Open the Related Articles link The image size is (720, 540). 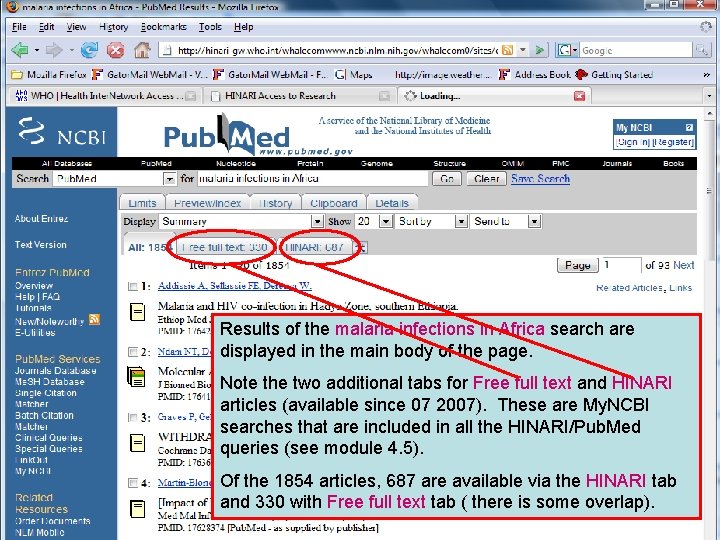[629, 288]
